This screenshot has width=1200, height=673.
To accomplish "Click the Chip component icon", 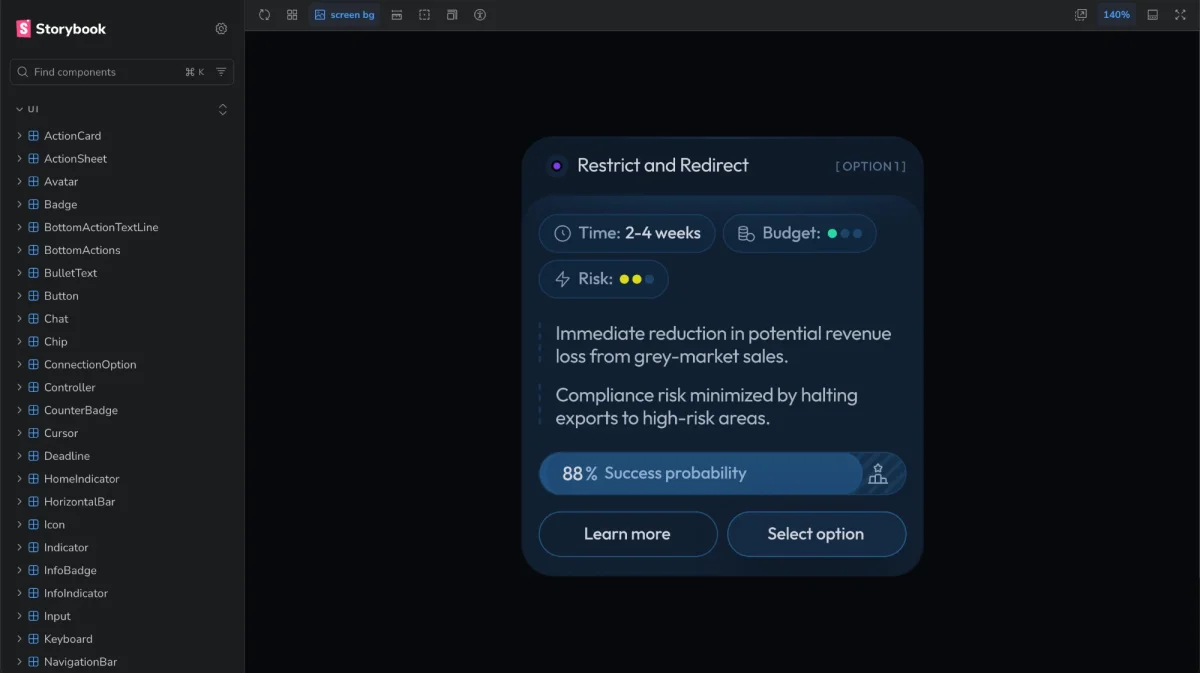I will click(x=34, y=342).
